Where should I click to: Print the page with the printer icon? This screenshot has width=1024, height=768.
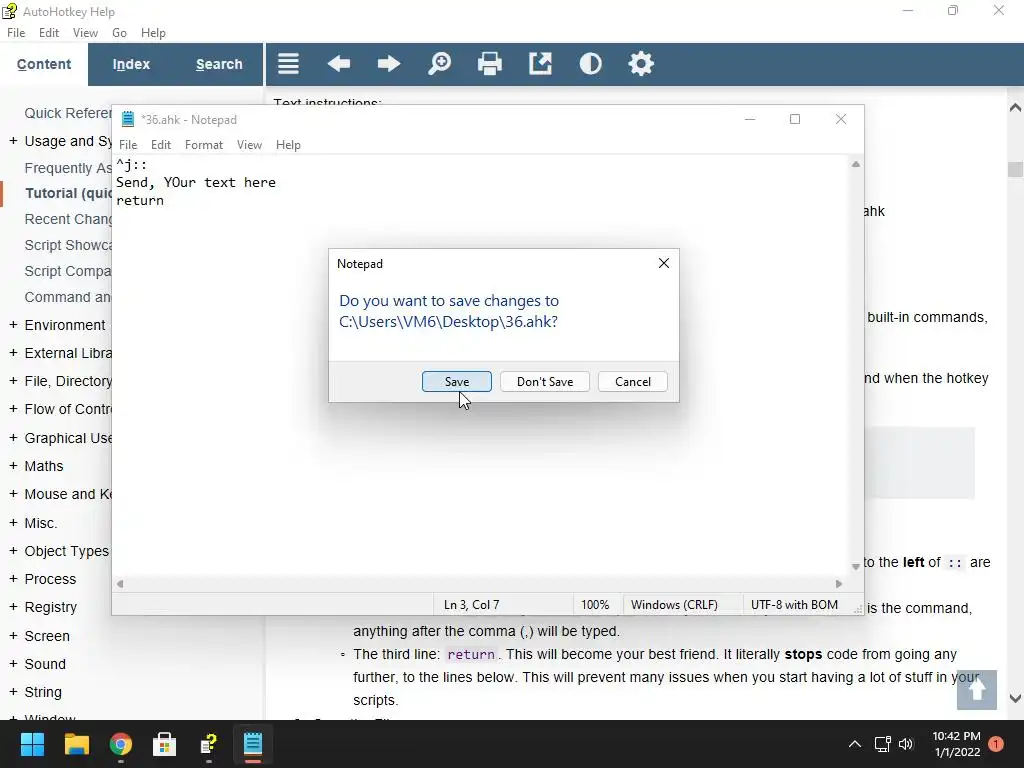click(x=490, y=64)
